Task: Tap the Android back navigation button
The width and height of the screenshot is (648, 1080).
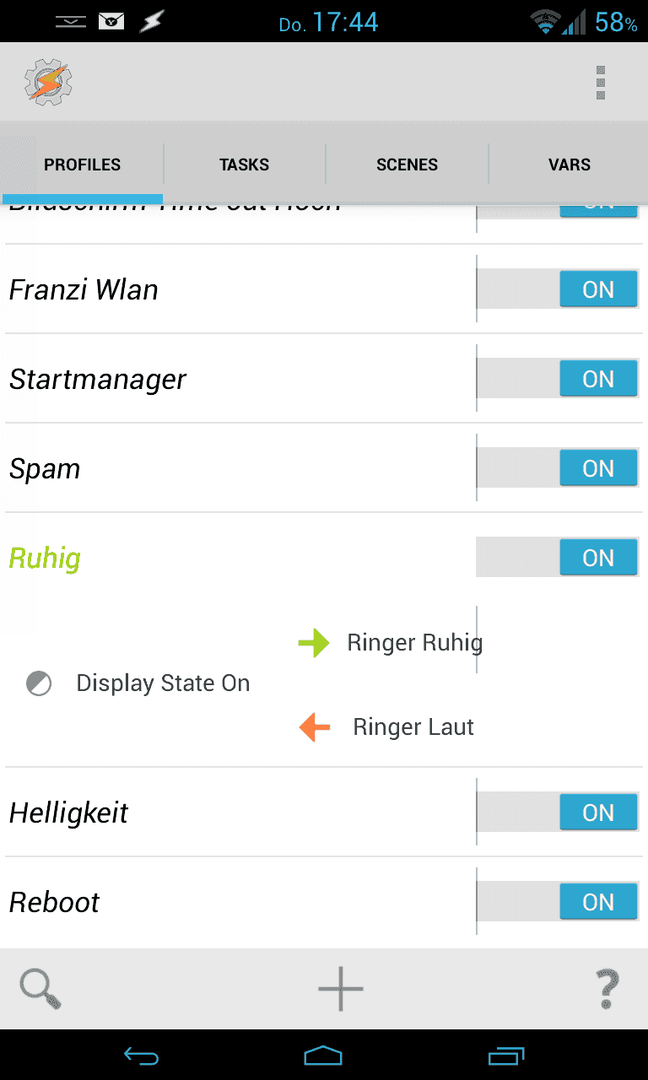Action: [x=141, y=1055]
